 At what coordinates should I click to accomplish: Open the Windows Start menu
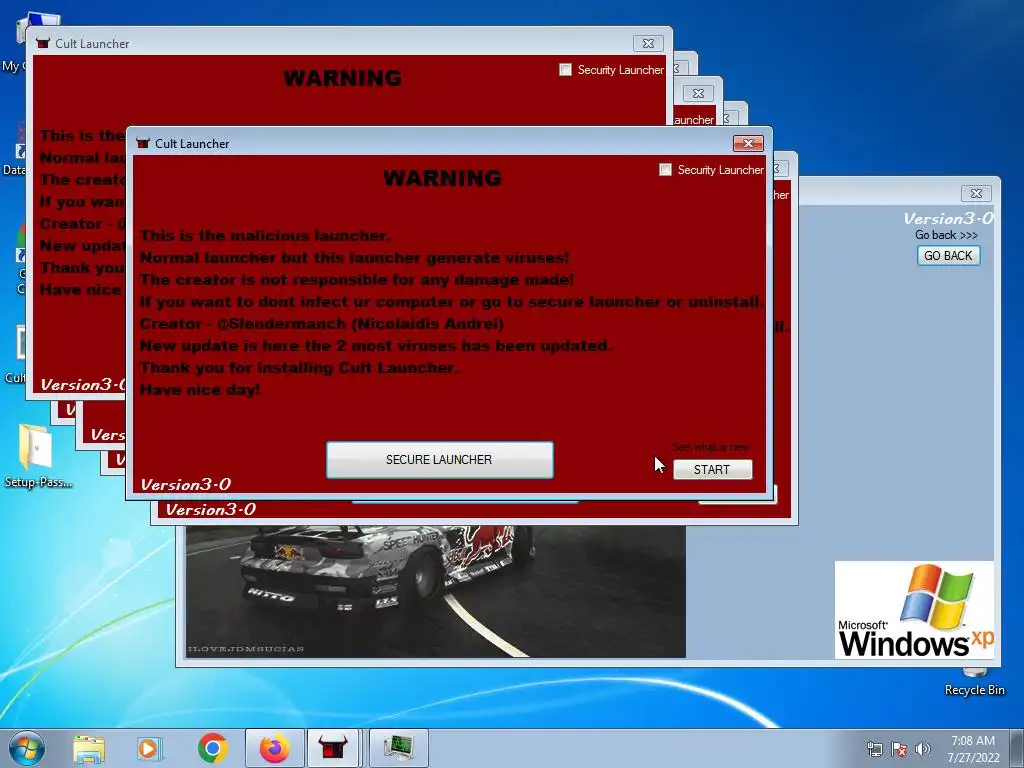pos(26,748)
